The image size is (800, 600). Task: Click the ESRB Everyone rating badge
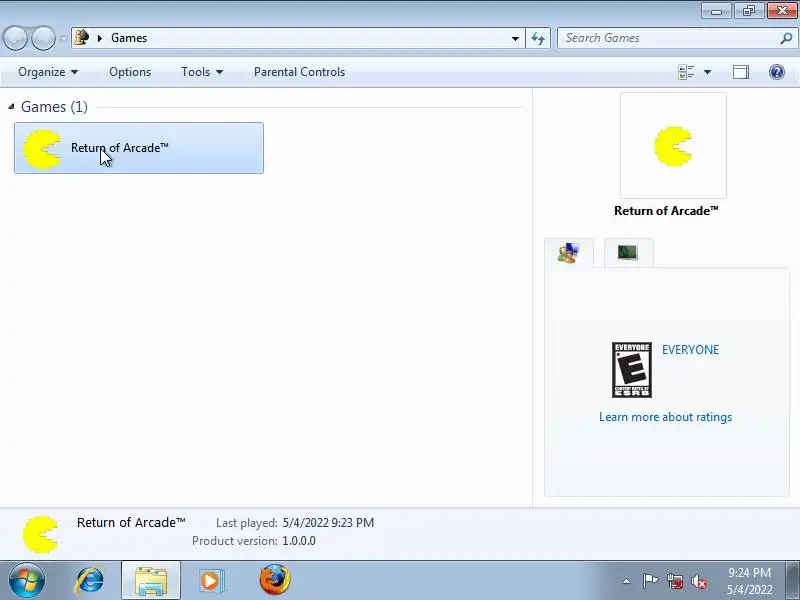(x=632, y=370)
